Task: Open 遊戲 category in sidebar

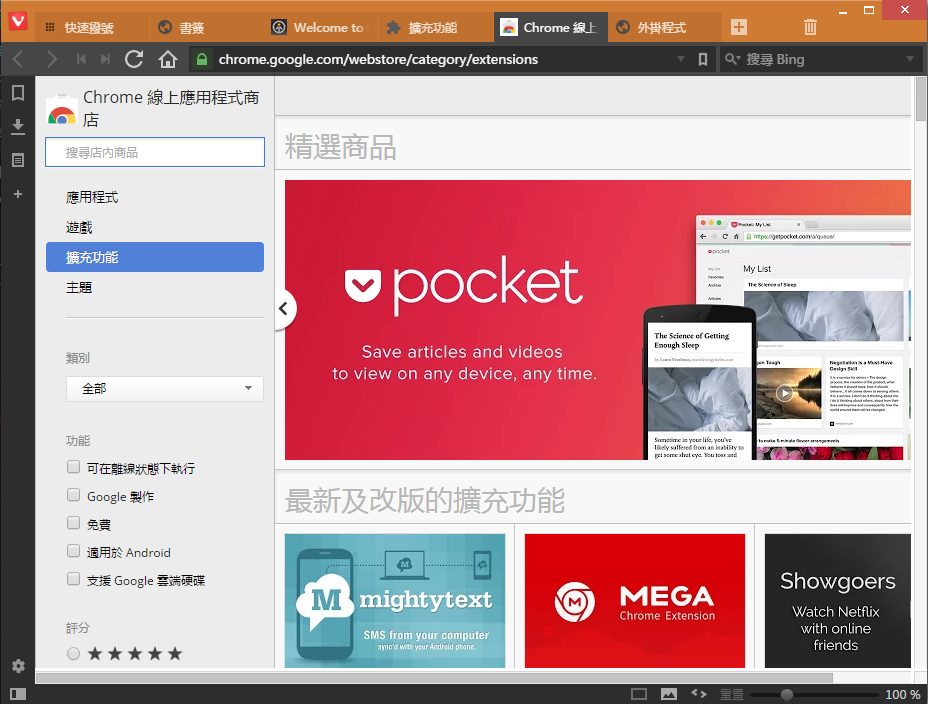Action: click(155, 227)
